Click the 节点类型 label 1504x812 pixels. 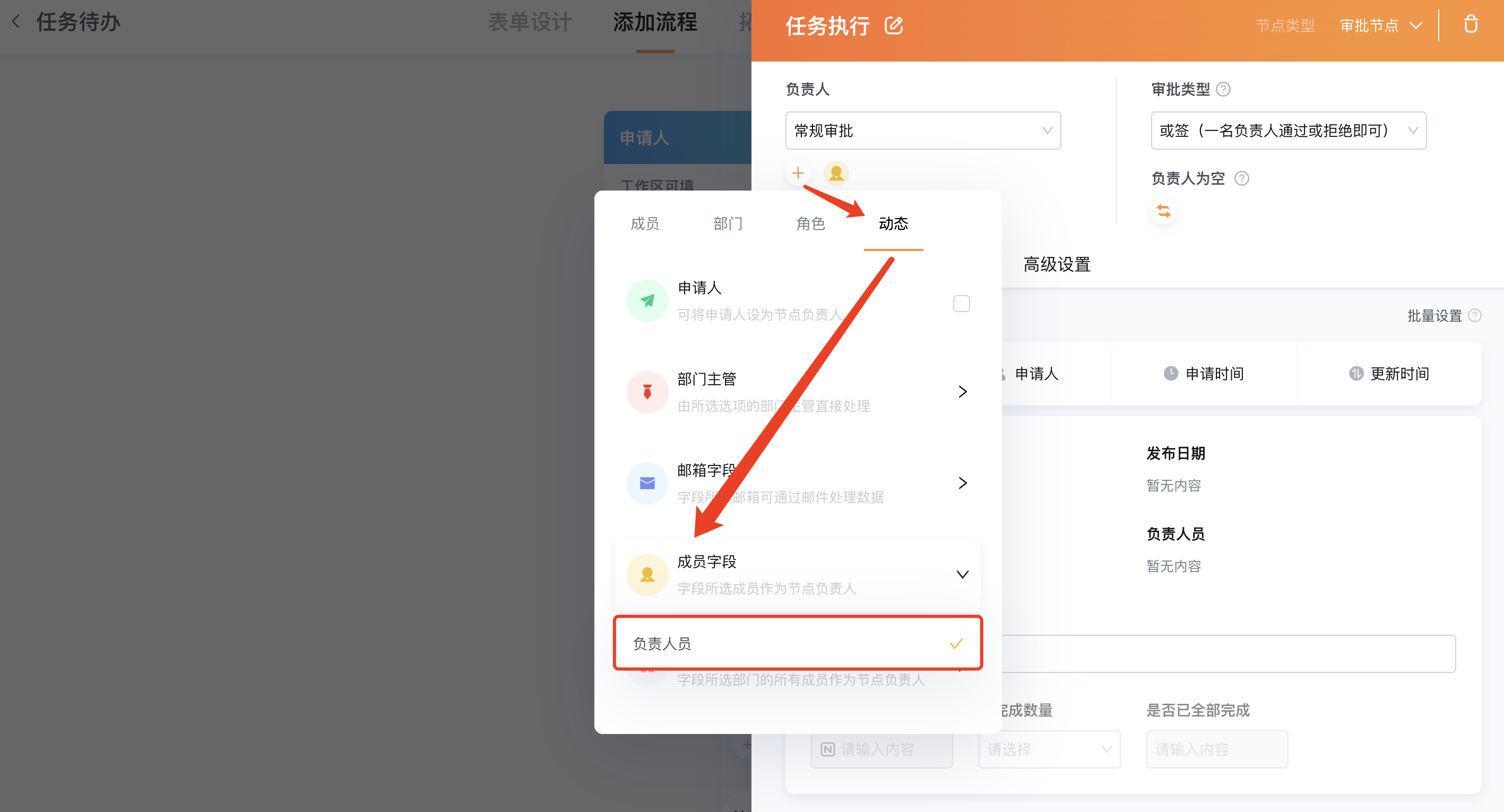1285,25
